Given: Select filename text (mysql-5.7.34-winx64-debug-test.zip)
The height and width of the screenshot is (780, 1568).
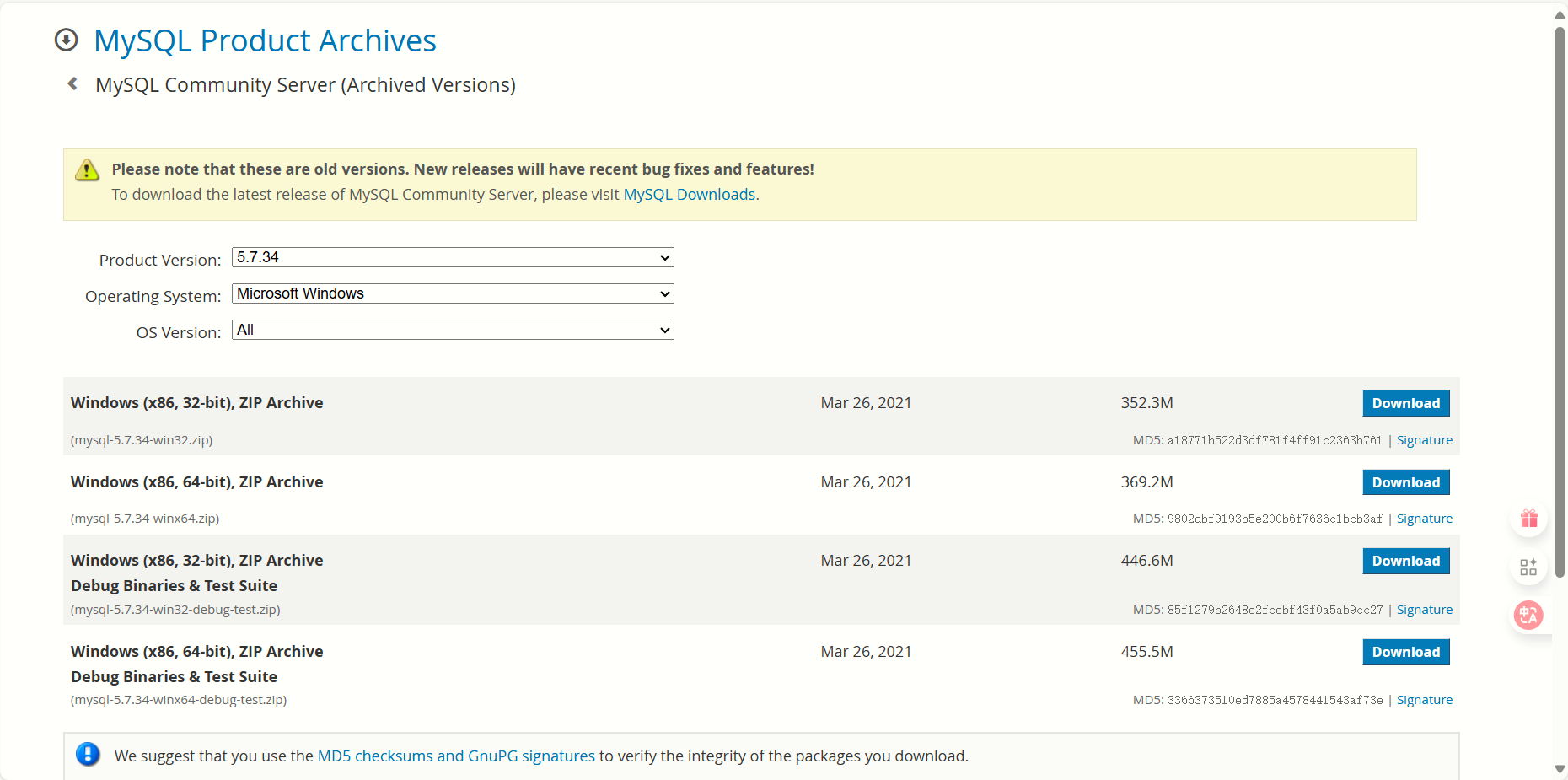Looking at the screenshot, I should [179, 700].
